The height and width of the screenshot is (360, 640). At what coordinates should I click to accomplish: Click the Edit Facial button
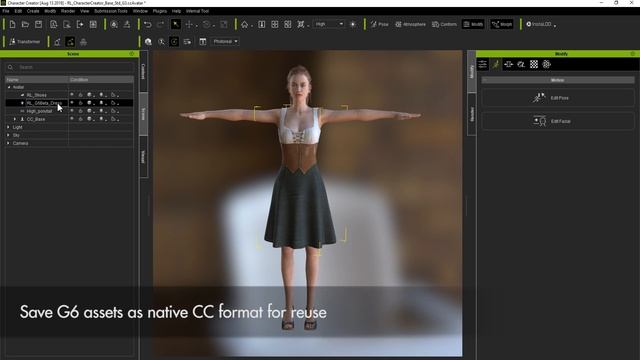558,121
